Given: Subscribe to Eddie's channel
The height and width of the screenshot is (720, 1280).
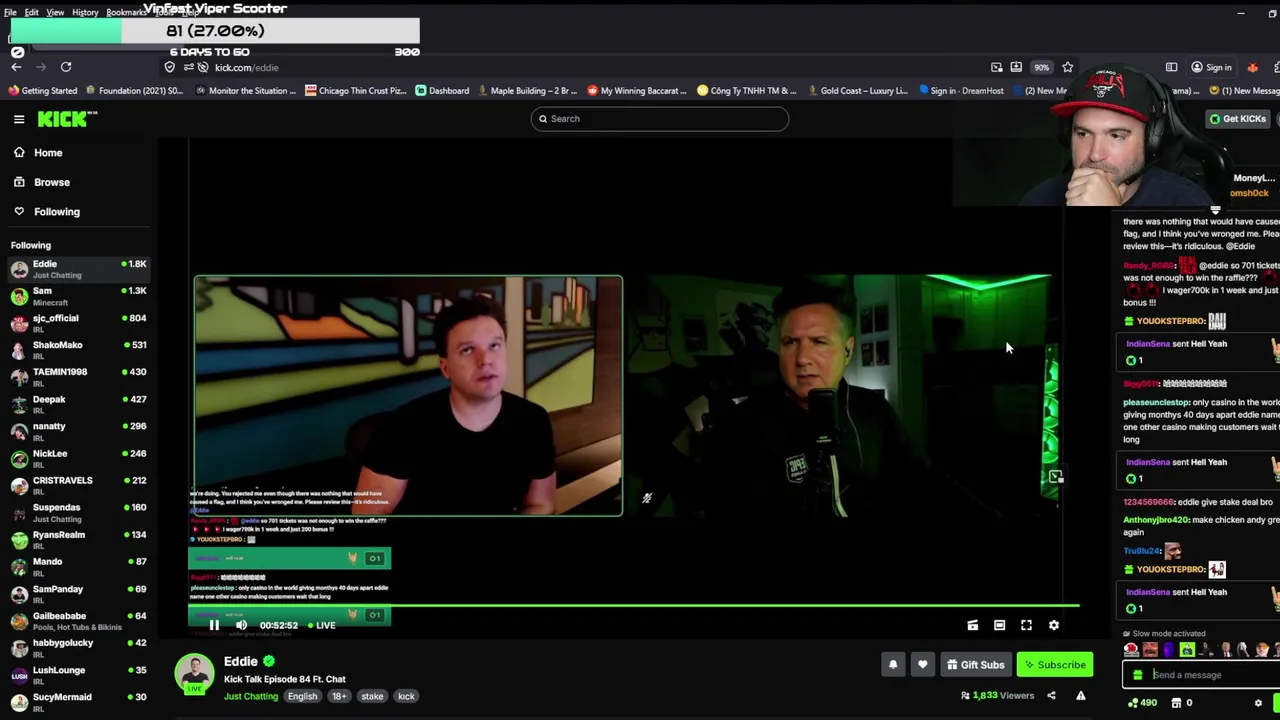Looking at the screenshot, I should (1055, 665).
